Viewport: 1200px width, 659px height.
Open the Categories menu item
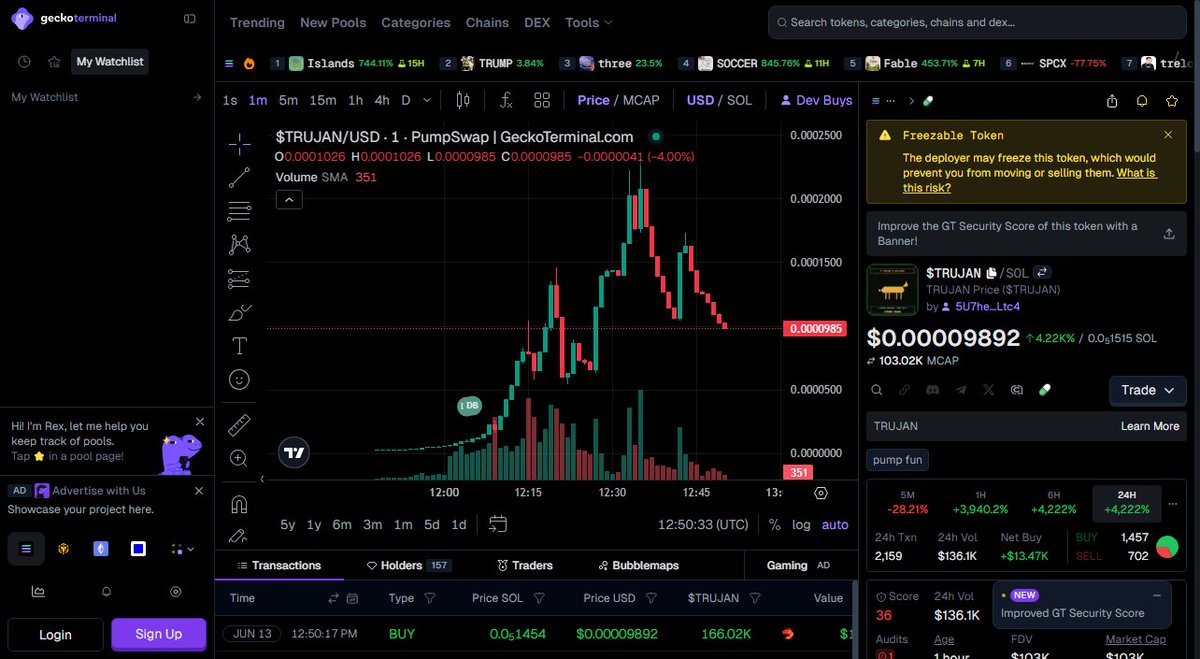tap(416, 22)
